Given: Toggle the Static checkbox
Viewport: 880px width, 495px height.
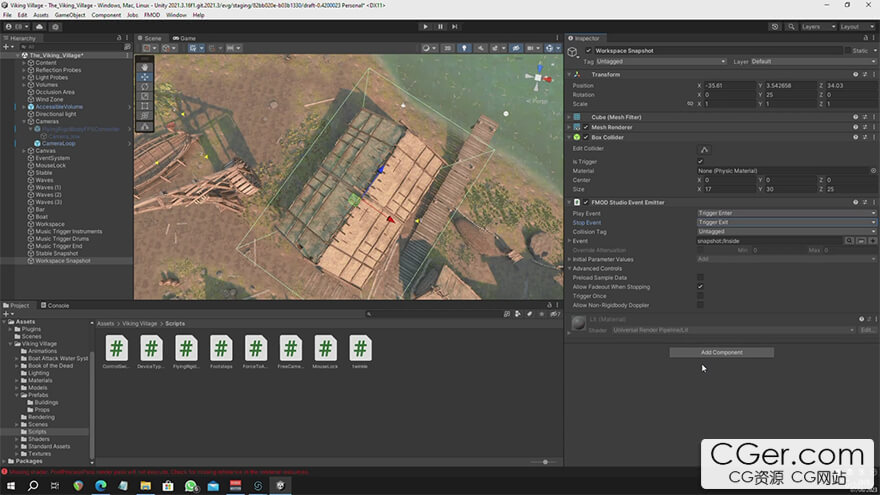Looking at the screenshot, I should (847, 51).
